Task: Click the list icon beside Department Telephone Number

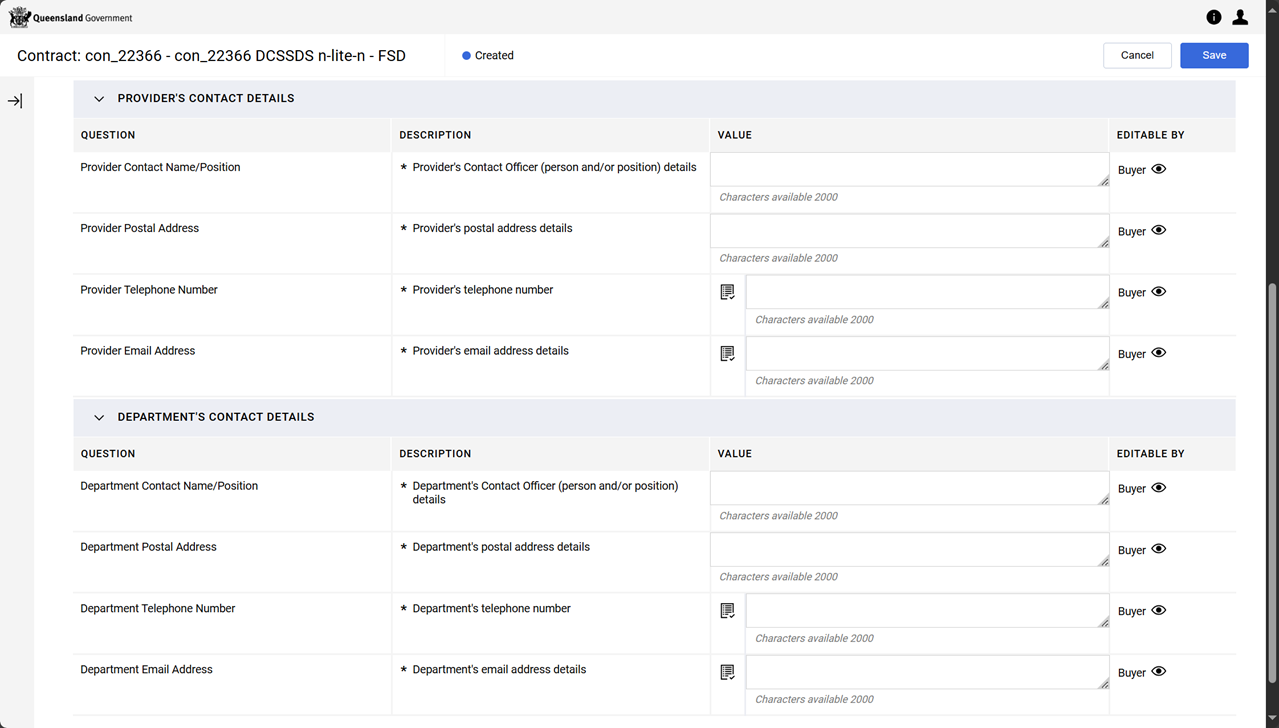Action: click(727, 611)
